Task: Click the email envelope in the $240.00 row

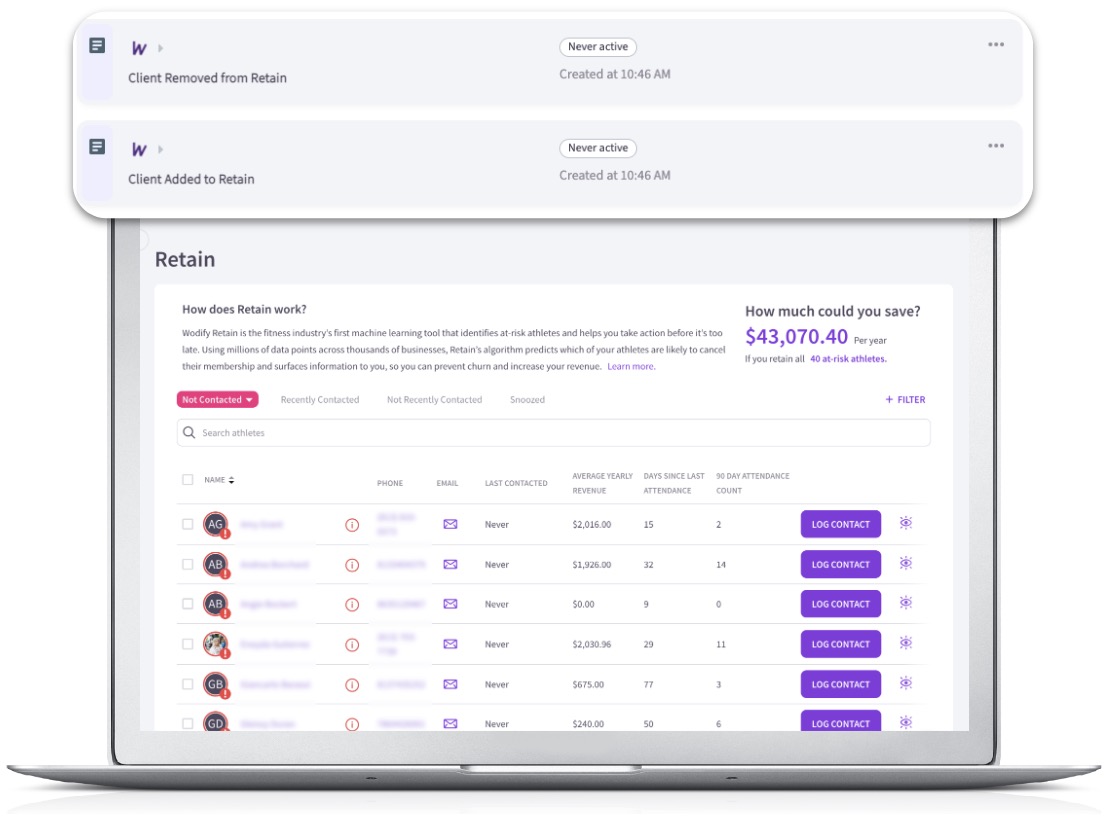Action: click(450, 724)
